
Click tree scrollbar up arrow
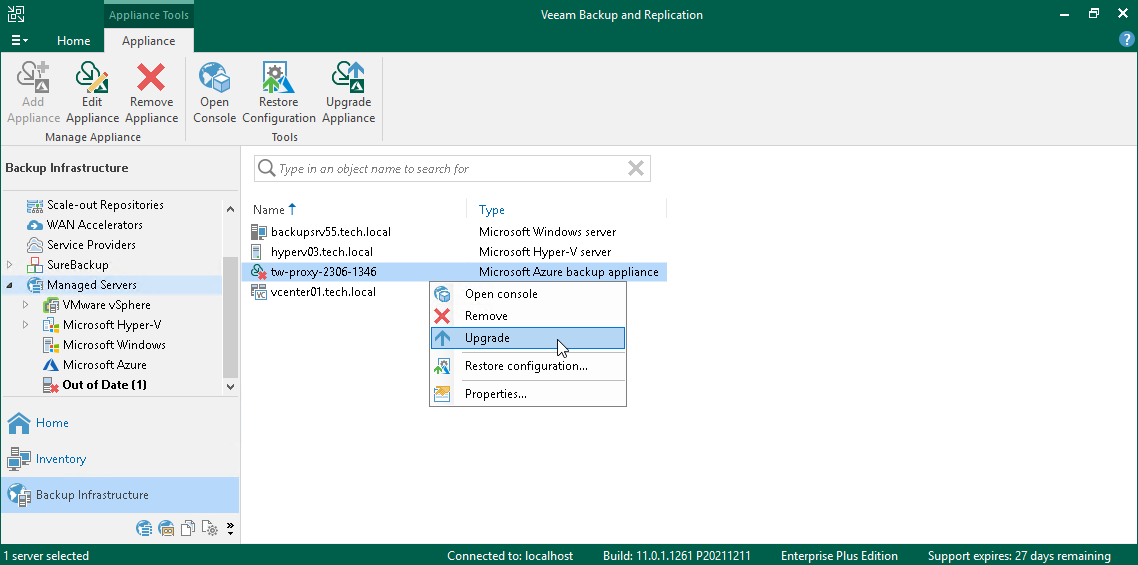click(231, 210)
